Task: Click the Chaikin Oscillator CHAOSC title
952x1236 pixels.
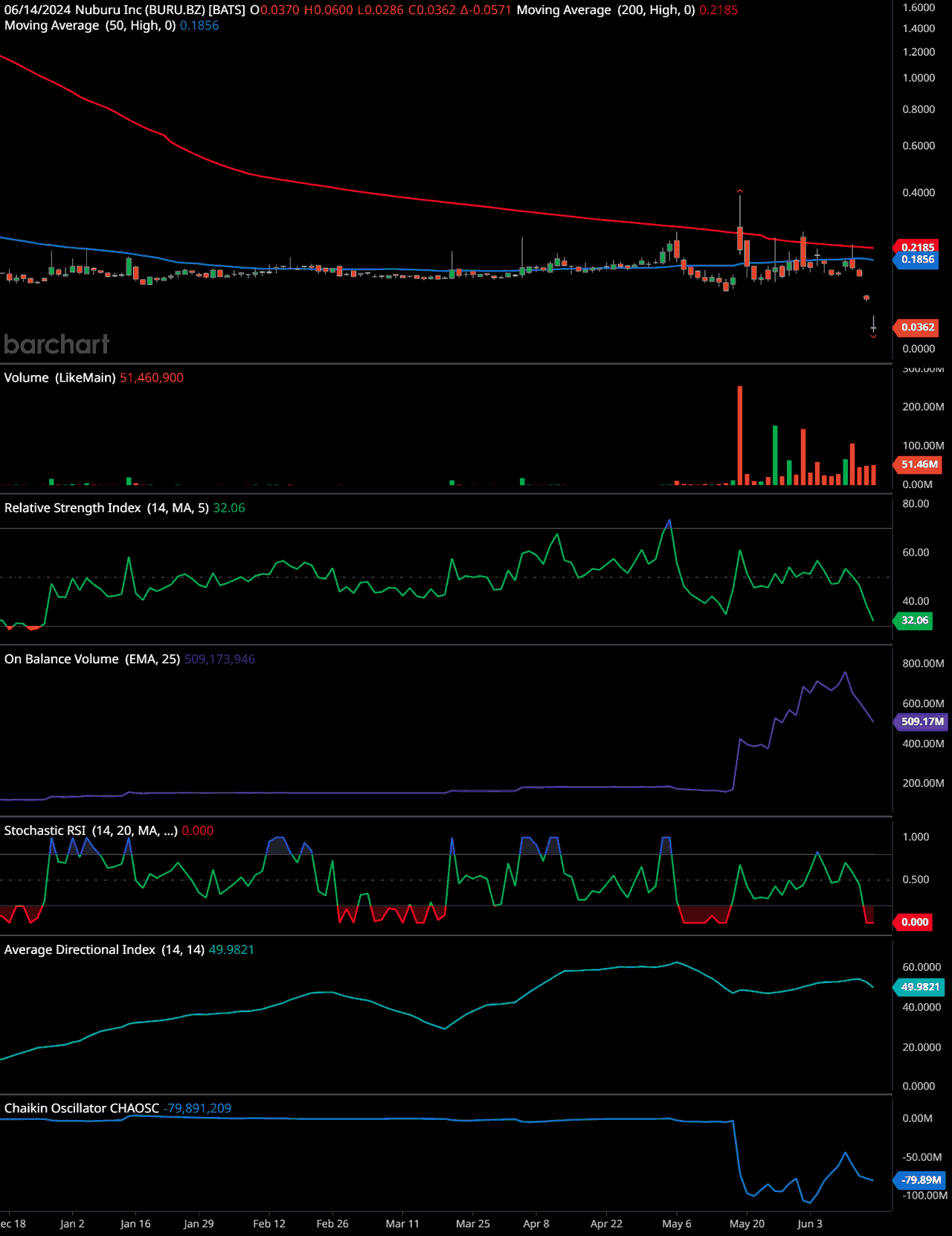Action: pyautogui.click(x=82, y=1108)
